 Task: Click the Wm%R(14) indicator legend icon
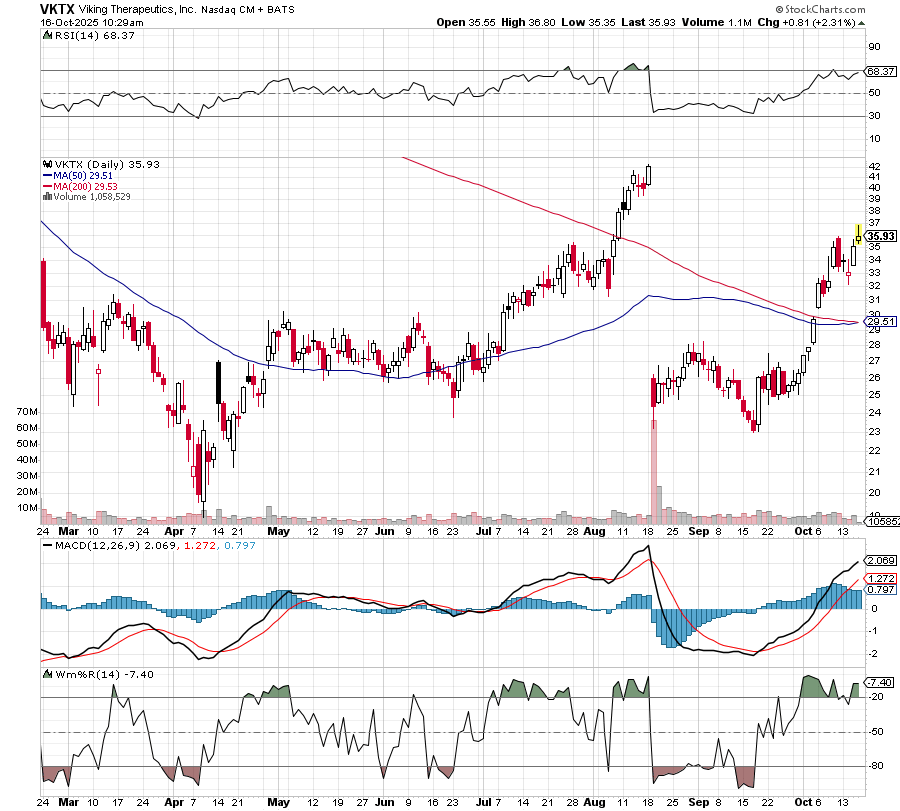tap(45, 674)
